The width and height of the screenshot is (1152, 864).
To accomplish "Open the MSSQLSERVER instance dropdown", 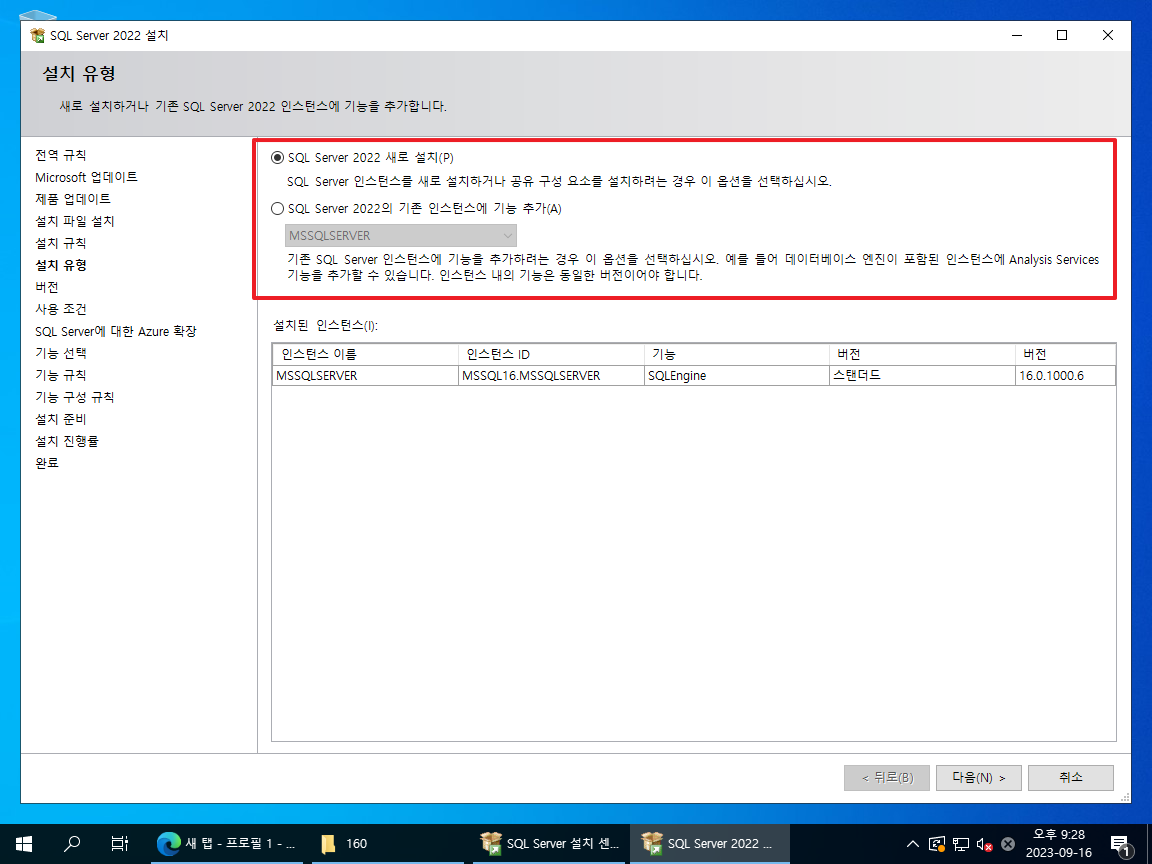I will 400,236.
